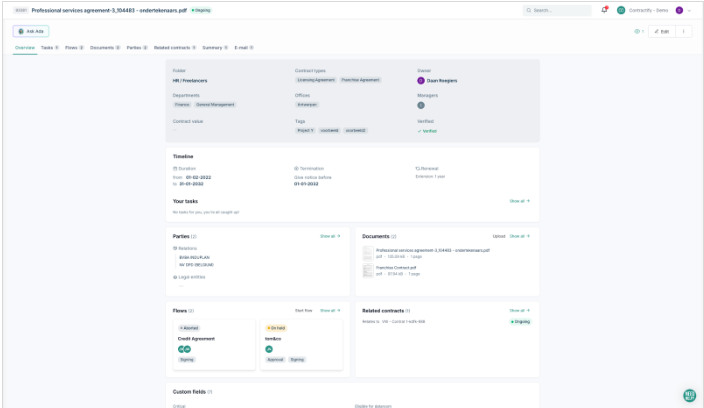Switch to the Documents tab

coord(104,47)
